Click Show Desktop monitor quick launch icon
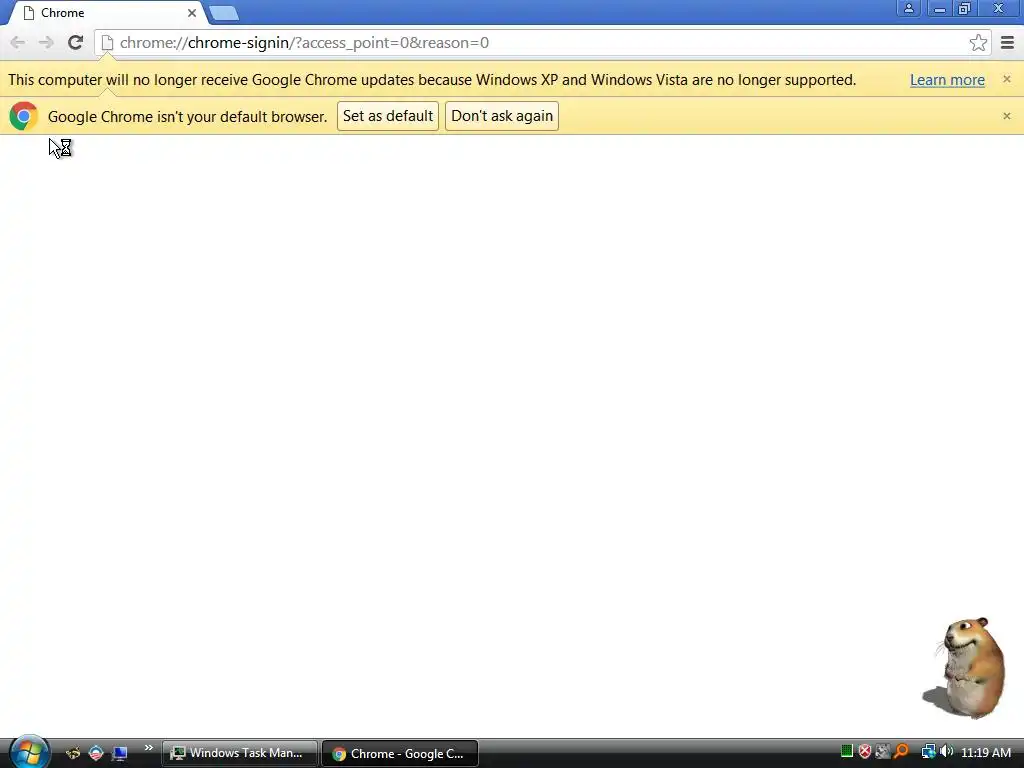Viewport: 1024px width, 768px height. (x=120, y=753)
